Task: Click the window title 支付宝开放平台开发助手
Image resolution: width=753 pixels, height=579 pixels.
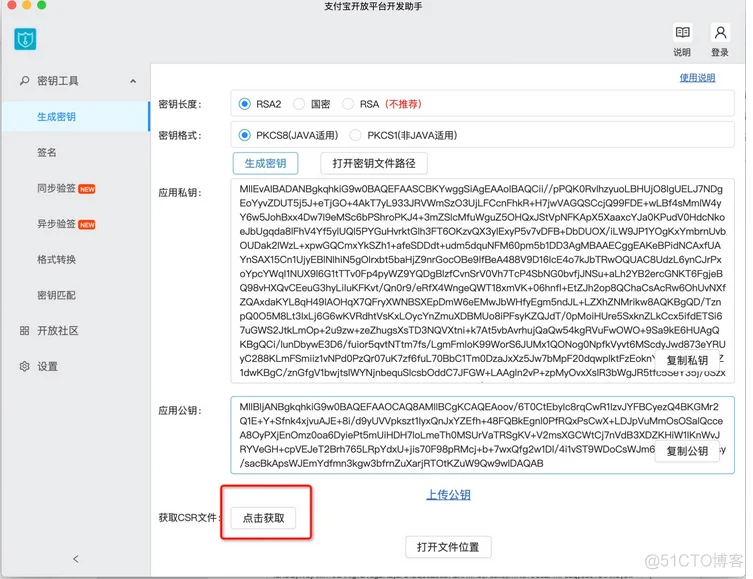Action: (373, 6)
